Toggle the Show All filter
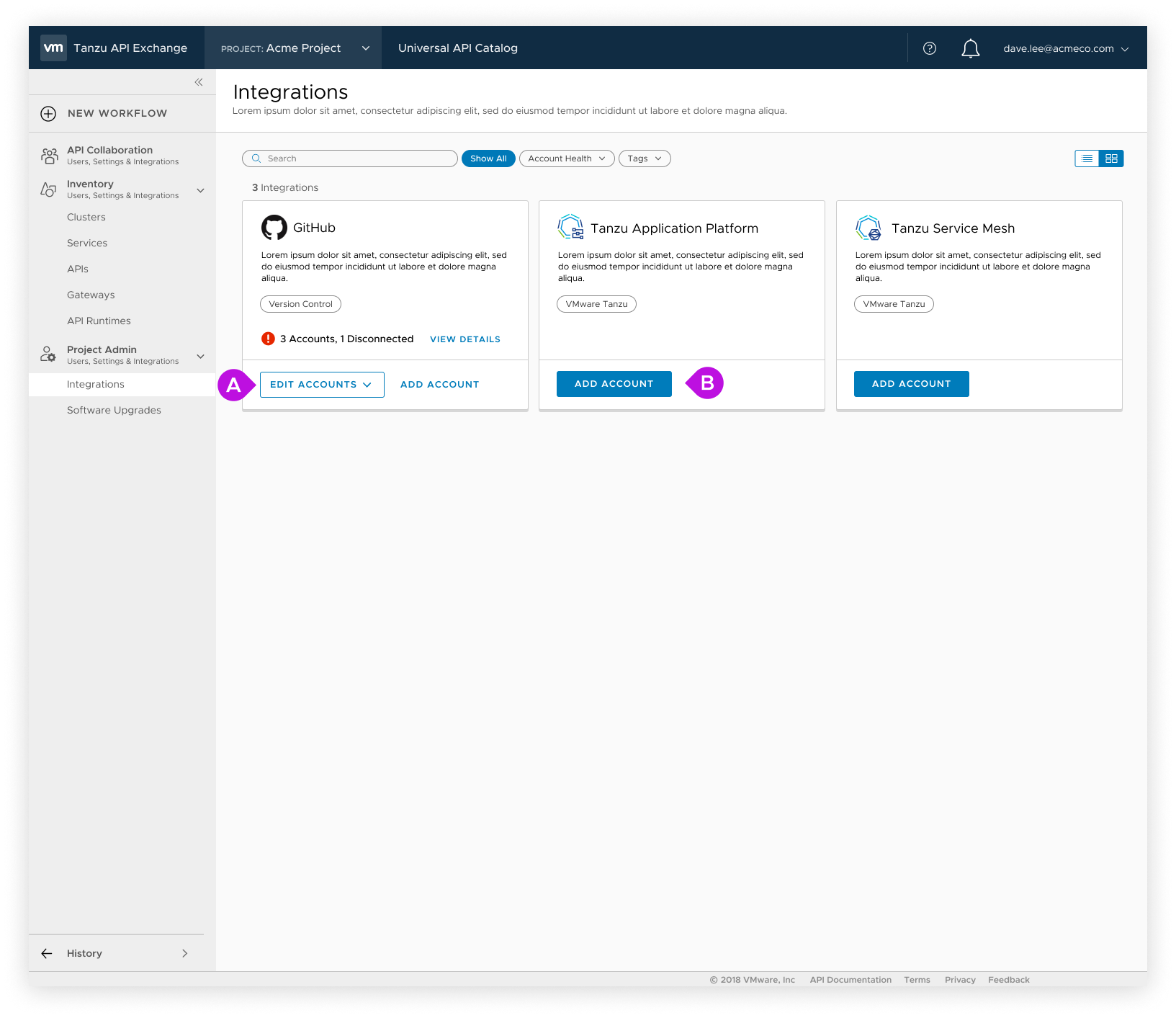The image size is (1176, 1018). [x=488, y=158]
